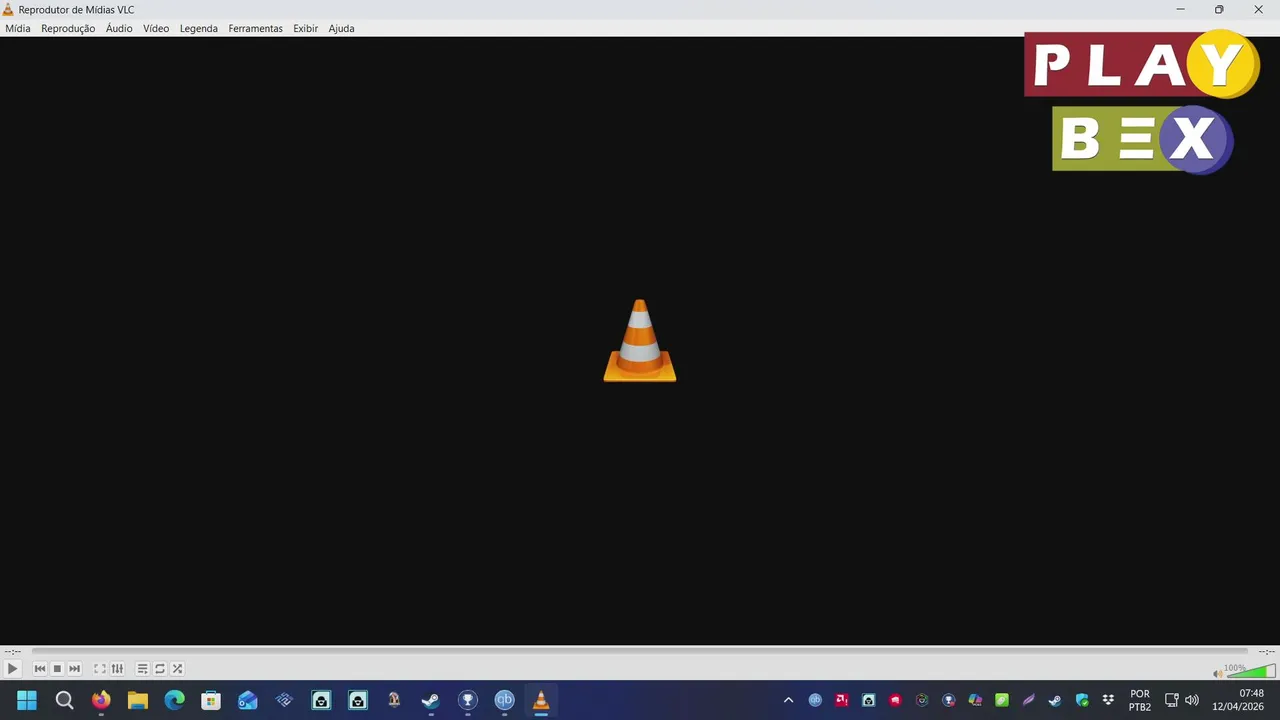The image size is (1280, 720).
Task: Launch Firefox from the taskbar
Action: [x=101, y=700]
